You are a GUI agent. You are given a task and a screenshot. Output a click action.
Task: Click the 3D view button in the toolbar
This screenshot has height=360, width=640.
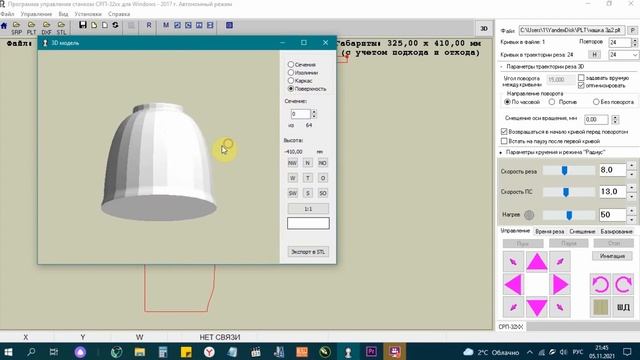484,29
